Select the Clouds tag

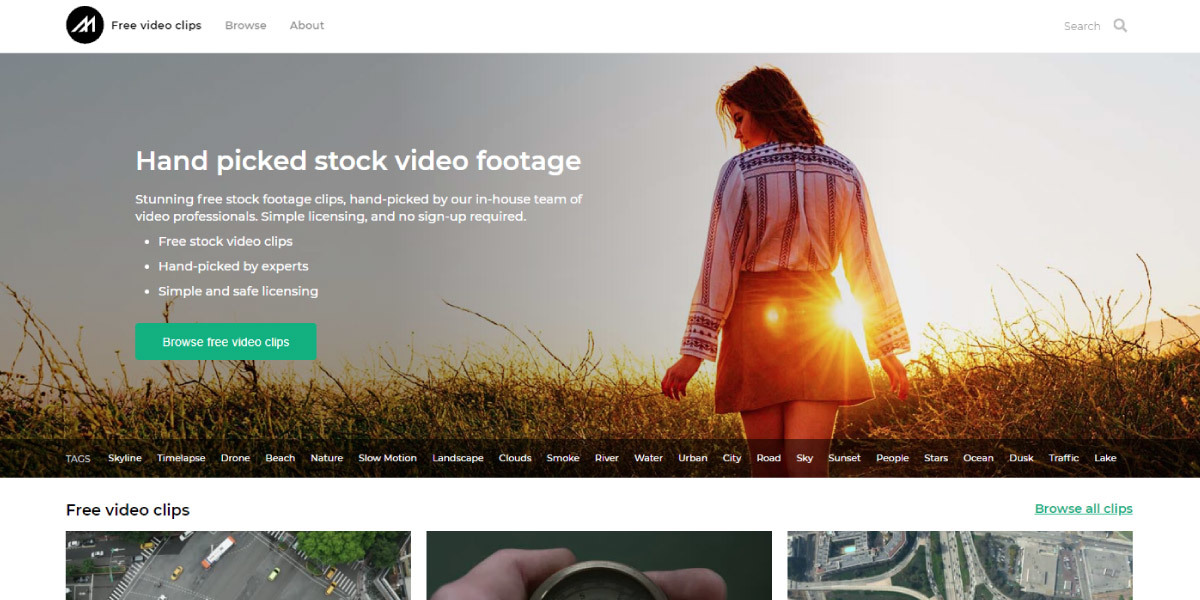515,458
